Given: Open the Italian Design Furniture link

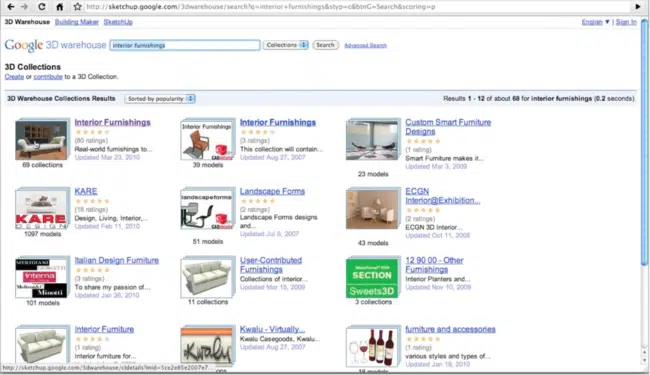Looking at the screenshot, I should (x=116, y=260).
